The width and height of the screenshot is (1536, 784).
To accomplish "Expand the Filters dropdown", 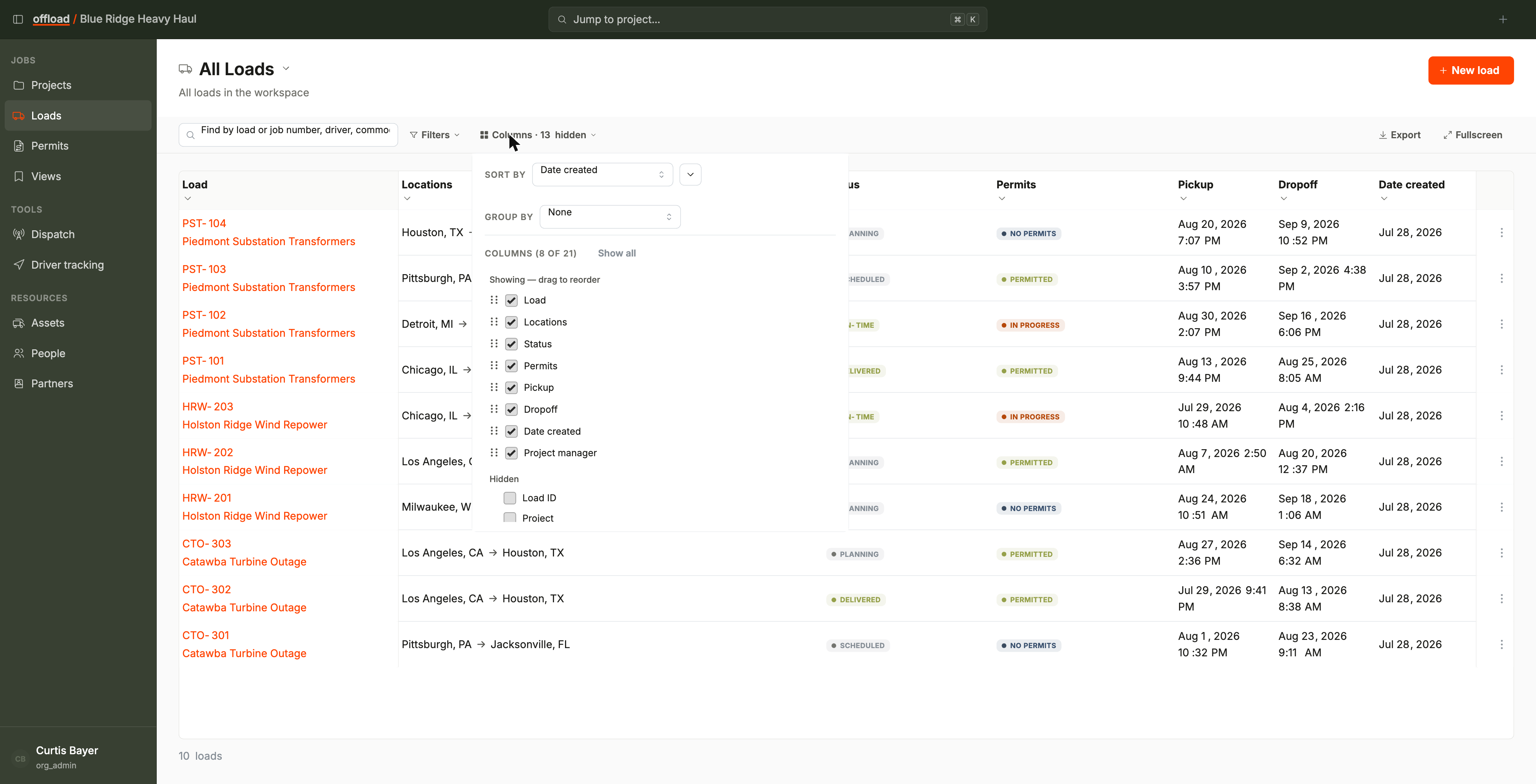I will pos(435,135).
